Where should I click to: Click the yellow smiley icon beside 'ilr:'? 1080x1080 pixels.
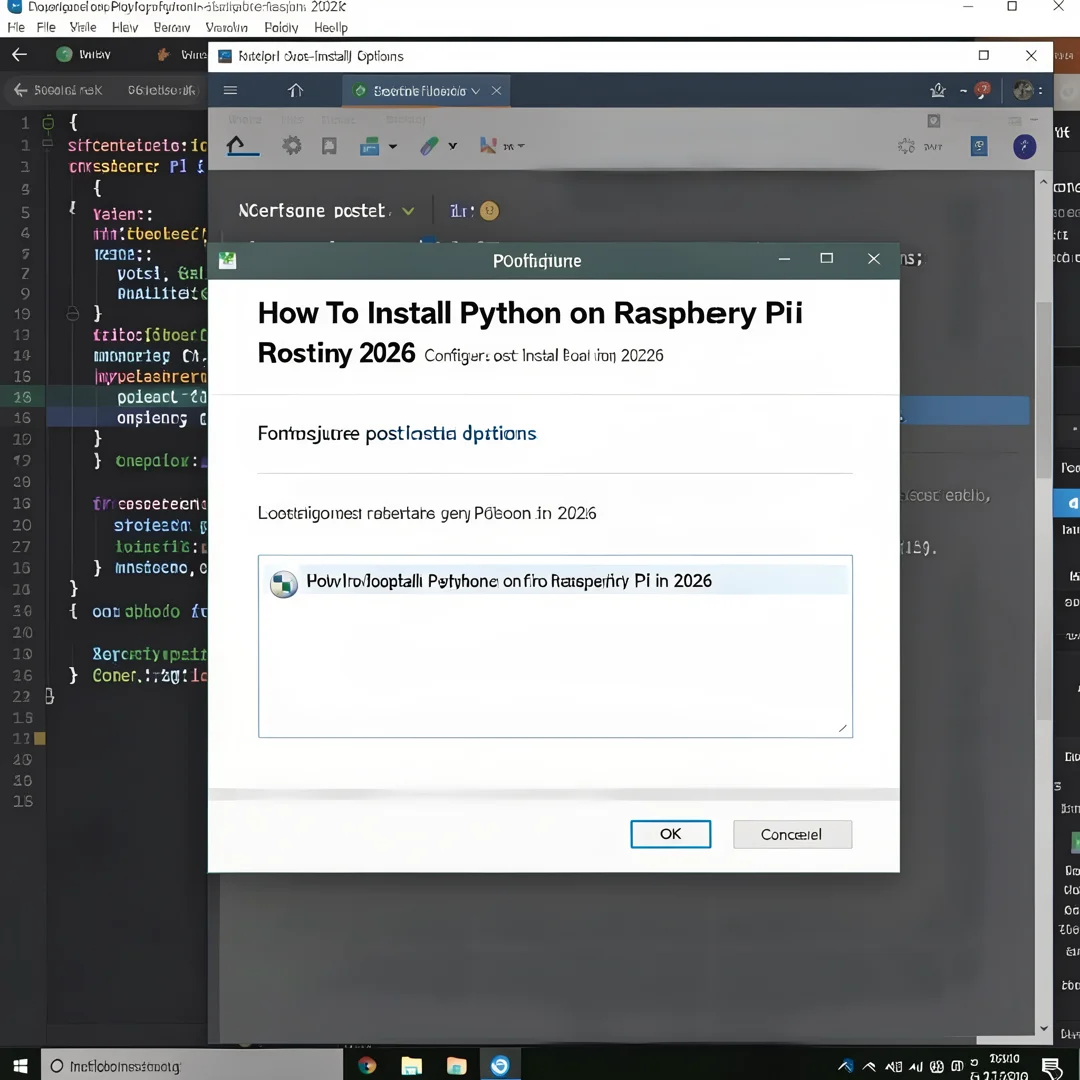click(x=489, y=211)
